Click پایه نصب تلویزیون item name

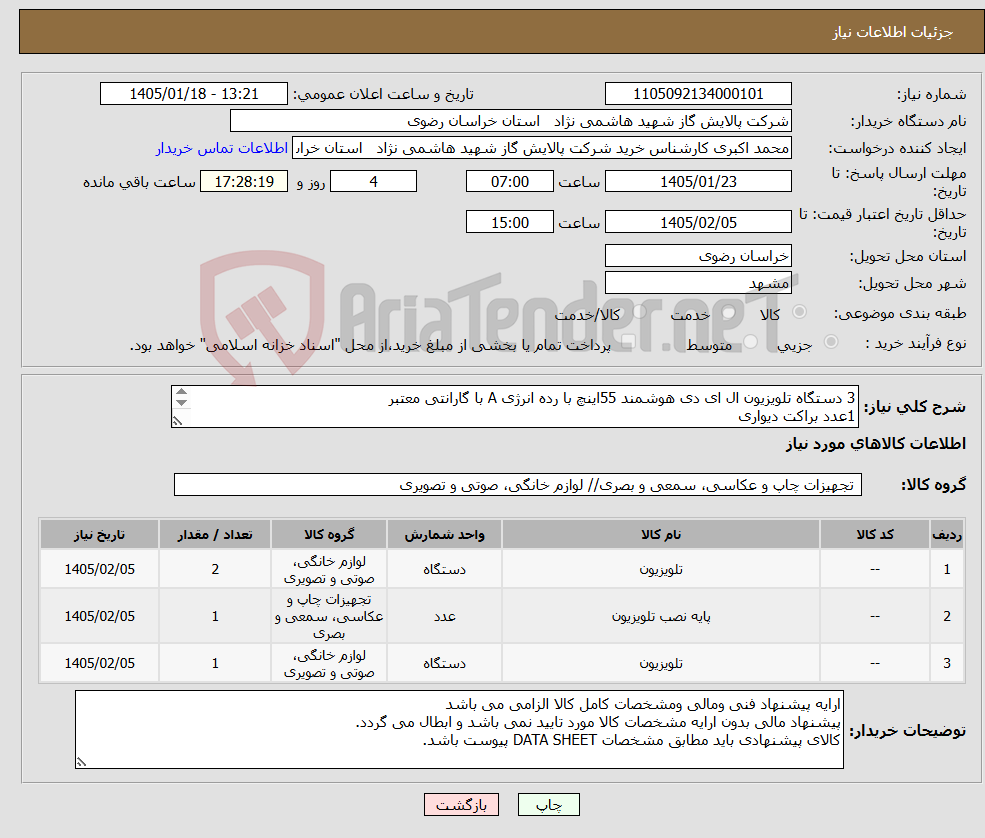(661, 616)
